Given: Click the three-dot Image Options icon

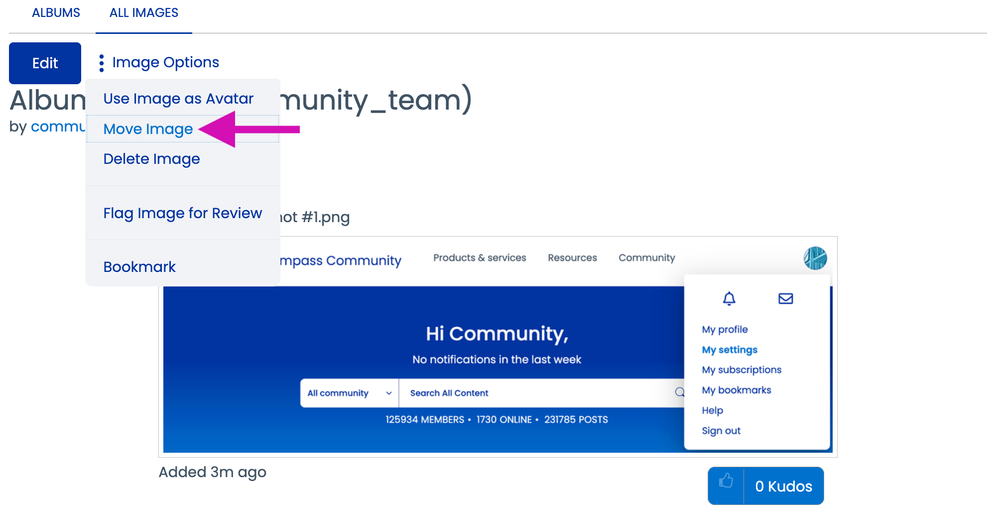Looking at the screenshot, I should click(101, 63).
